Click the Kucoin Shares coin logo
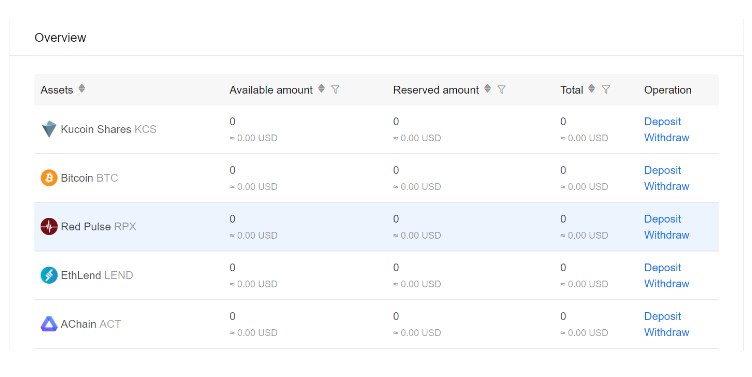Image resolution: width=752 pixels, height=377 pixels. click(49, 129)
